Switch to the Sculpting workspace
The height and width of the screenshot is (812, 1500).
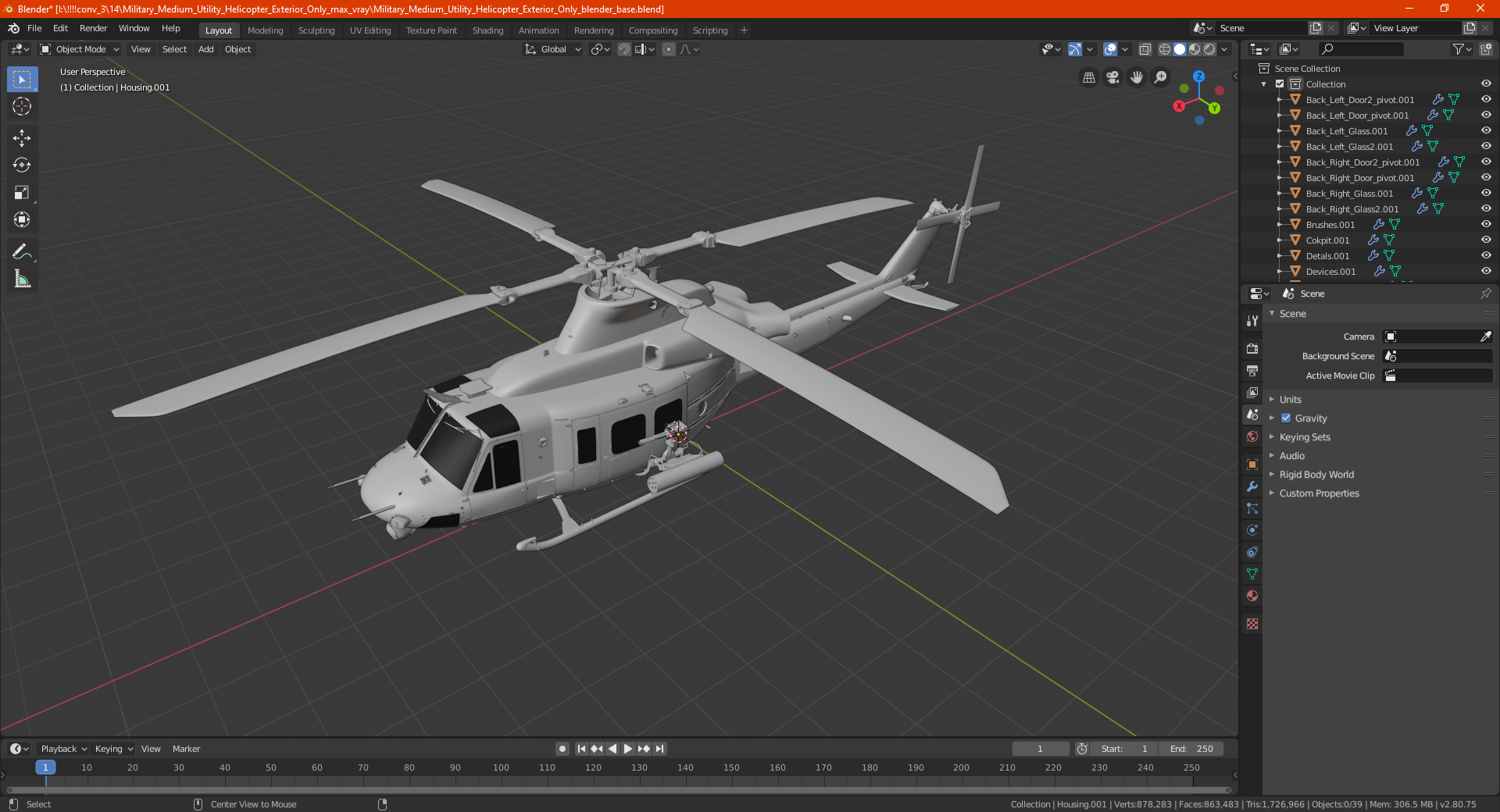pyautogui.click(x=316, y=30)
